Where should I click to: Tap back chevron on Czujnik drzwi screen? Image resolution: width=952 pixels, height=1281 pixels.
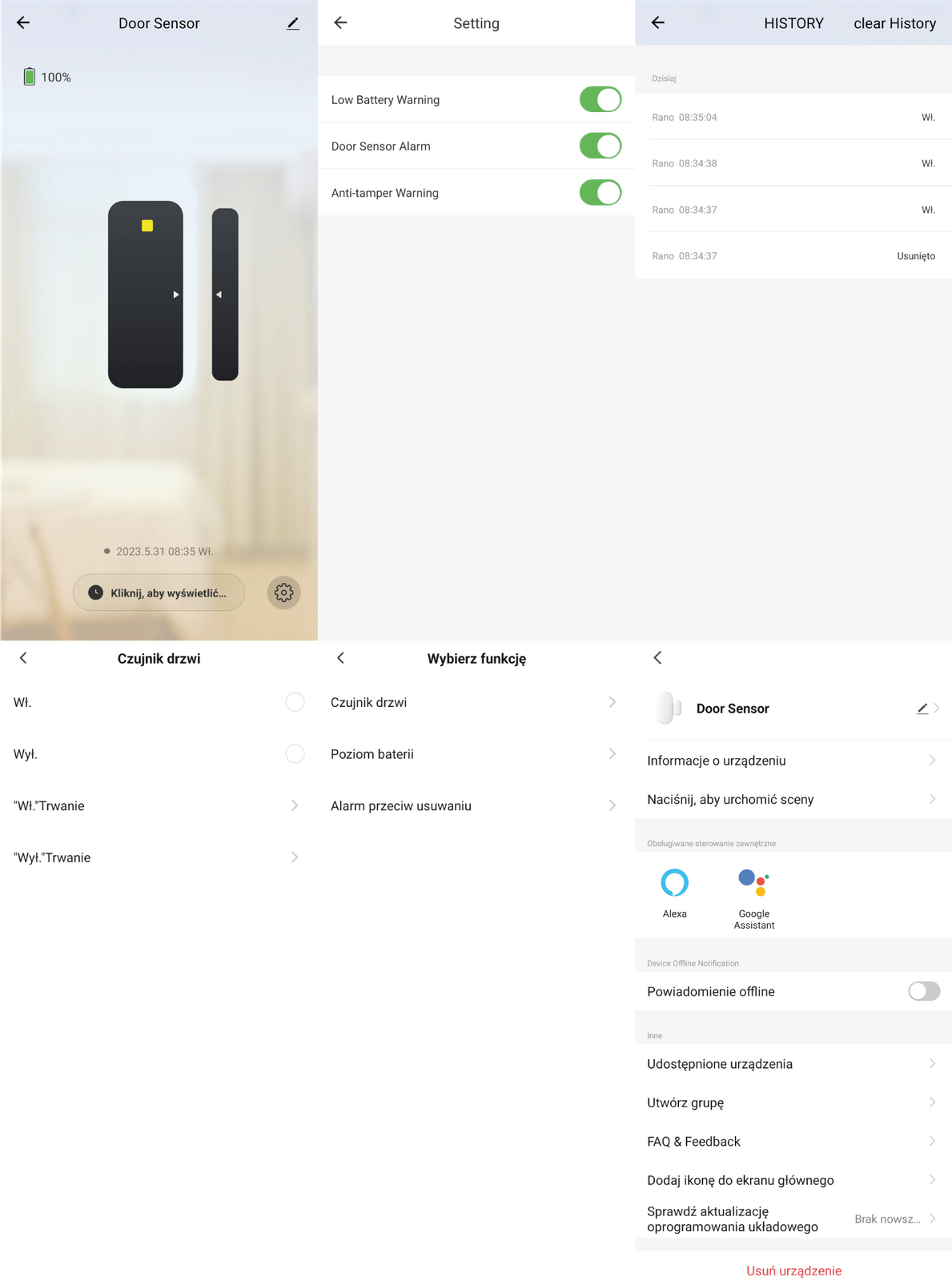(23, 658)
